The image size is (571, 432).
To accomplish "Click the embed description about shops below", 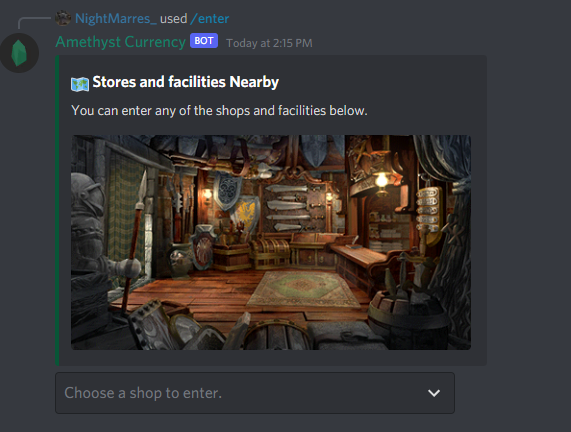I will pos(219,110).
